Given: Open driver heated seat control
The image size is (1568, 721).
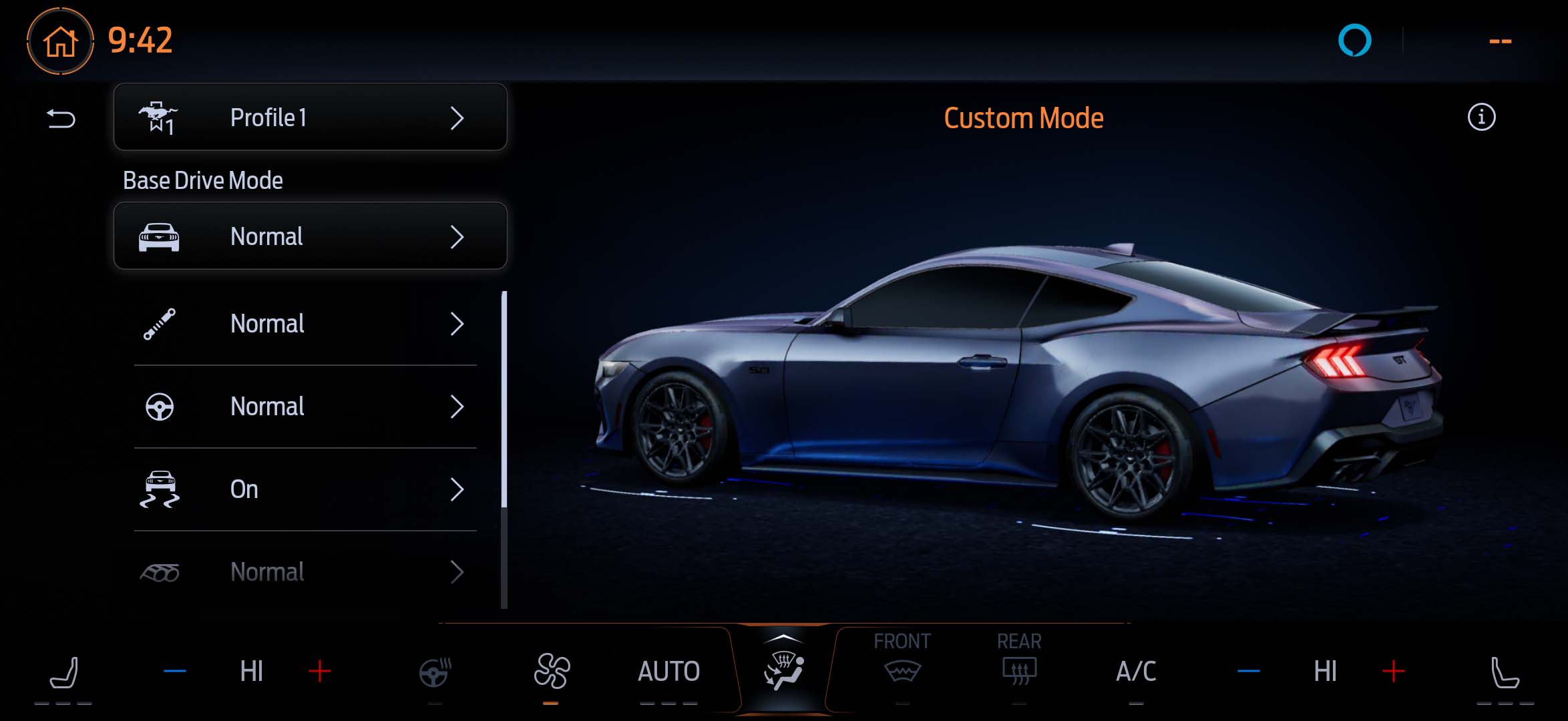Looking at the screenshot, I should point(64,673).
